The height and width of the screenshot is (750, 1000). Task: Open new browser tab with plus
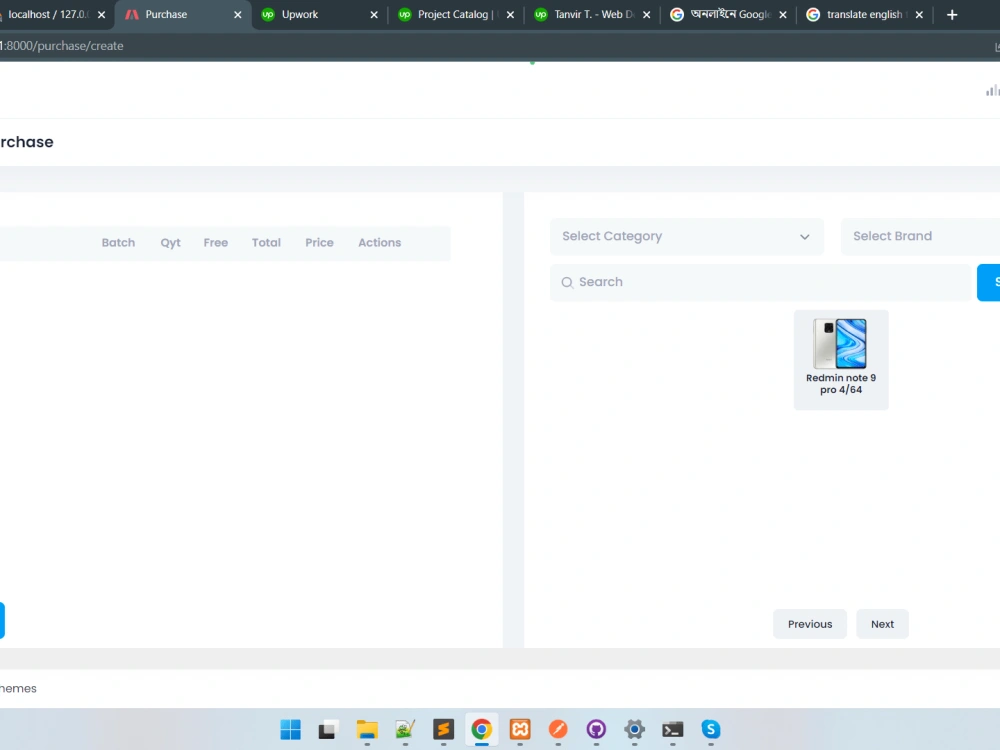click(x=952, y=15)
